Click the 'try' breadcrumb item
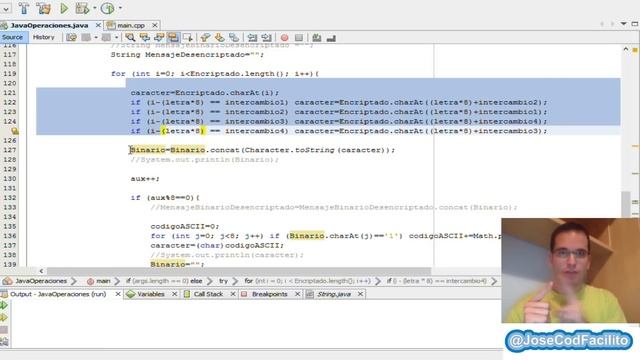640x360 pixels. (x=223, y=281)
